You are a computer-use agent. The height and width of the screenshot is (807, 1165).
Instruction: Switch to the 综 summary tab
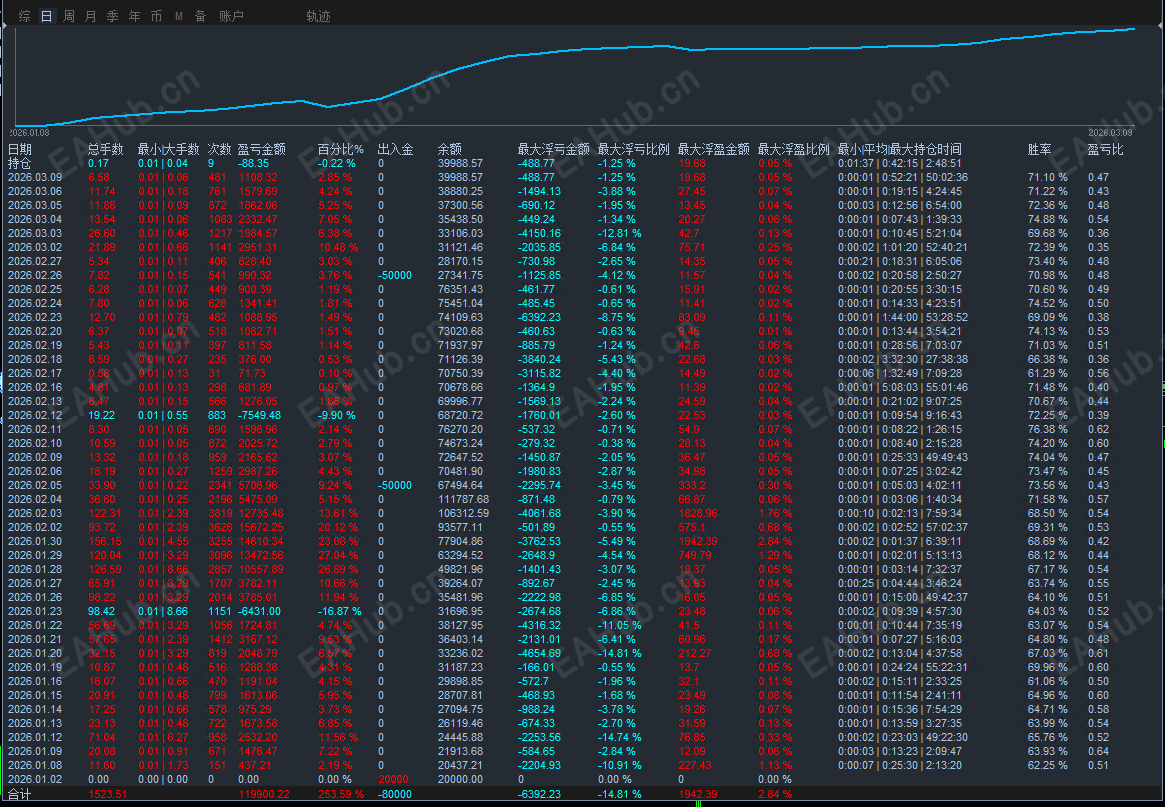[25, 16]
